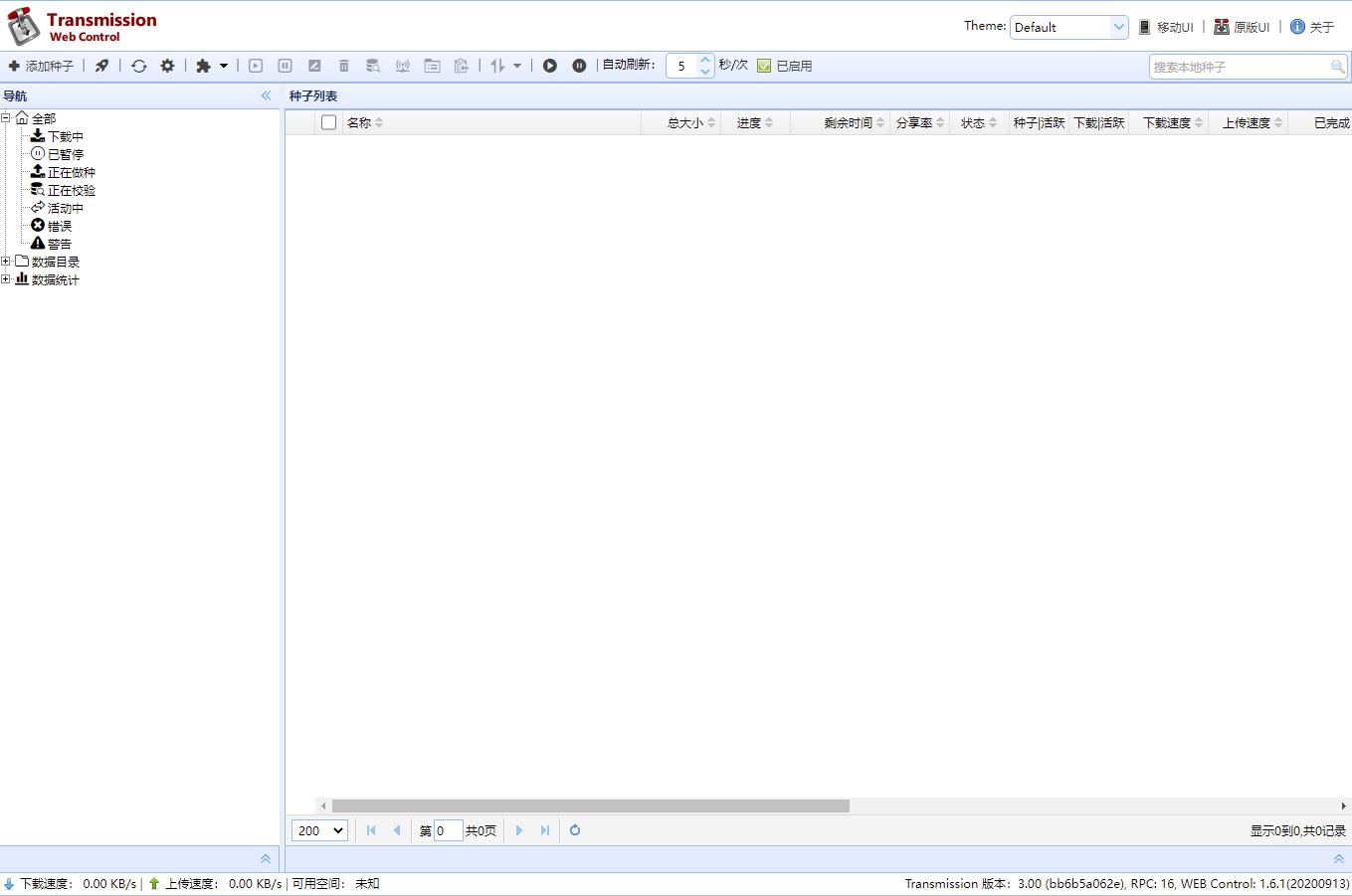This screenshot has width=1352, height=896.
Task: Check the select-all checkbox in list header
Action: 328,122
